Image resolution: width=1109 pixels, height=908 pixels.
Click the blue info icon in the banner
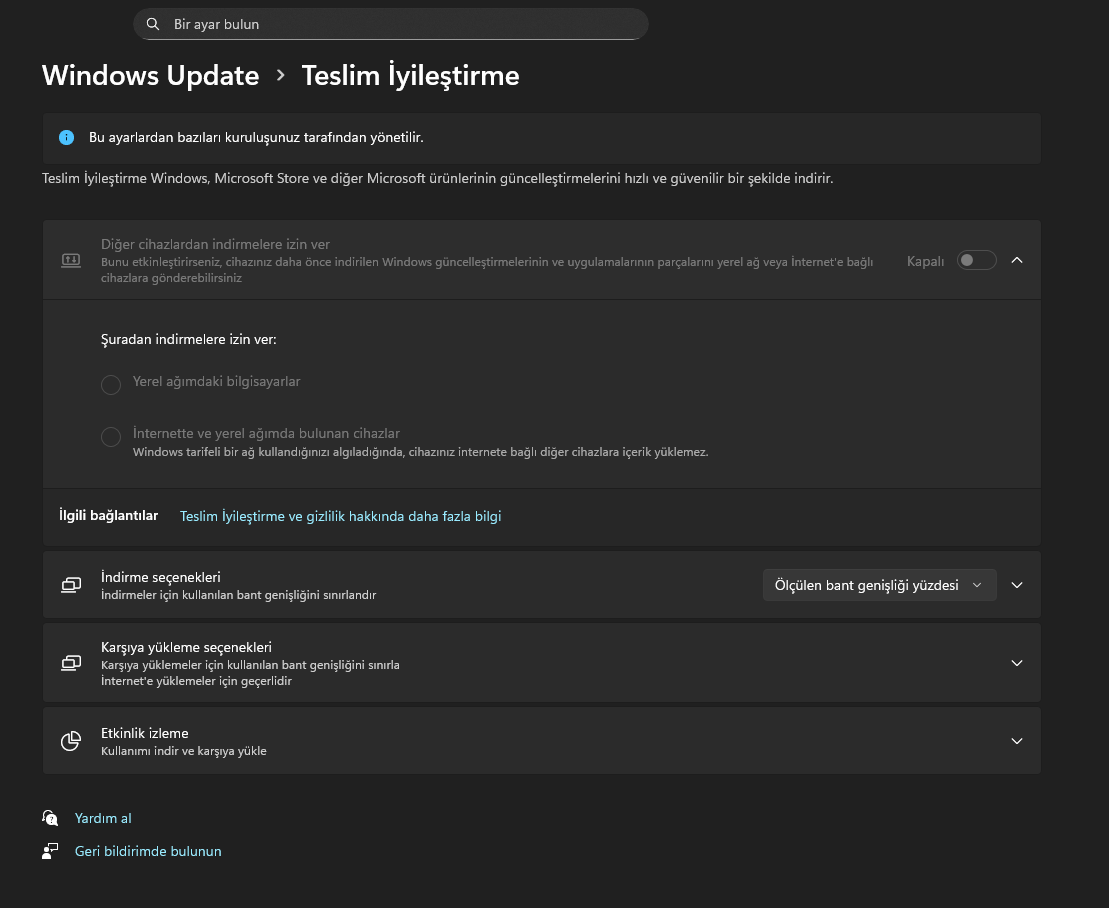click(66, 137)
